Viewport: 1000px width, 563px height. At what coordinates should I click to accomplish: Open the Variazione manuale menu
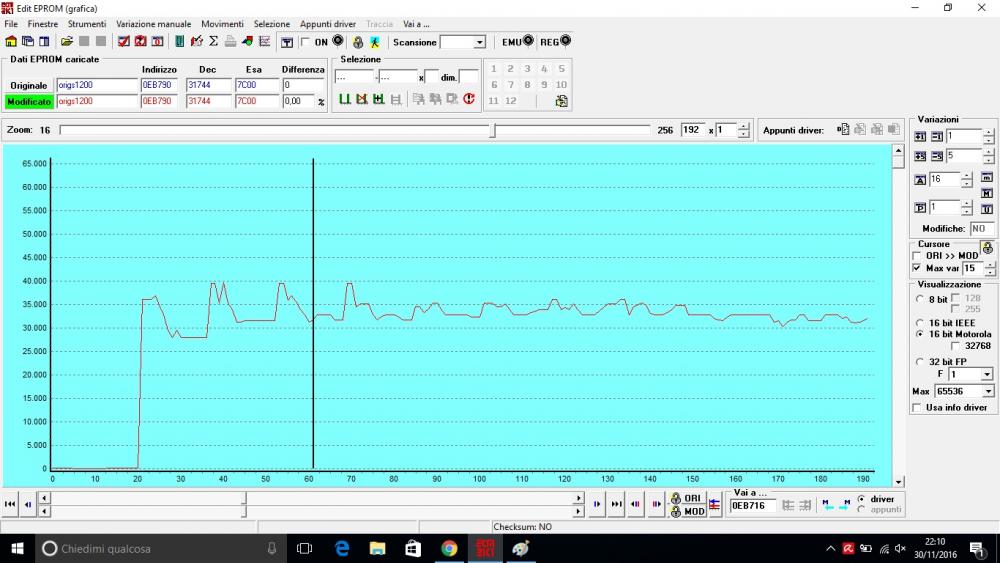tap(153, 24)
